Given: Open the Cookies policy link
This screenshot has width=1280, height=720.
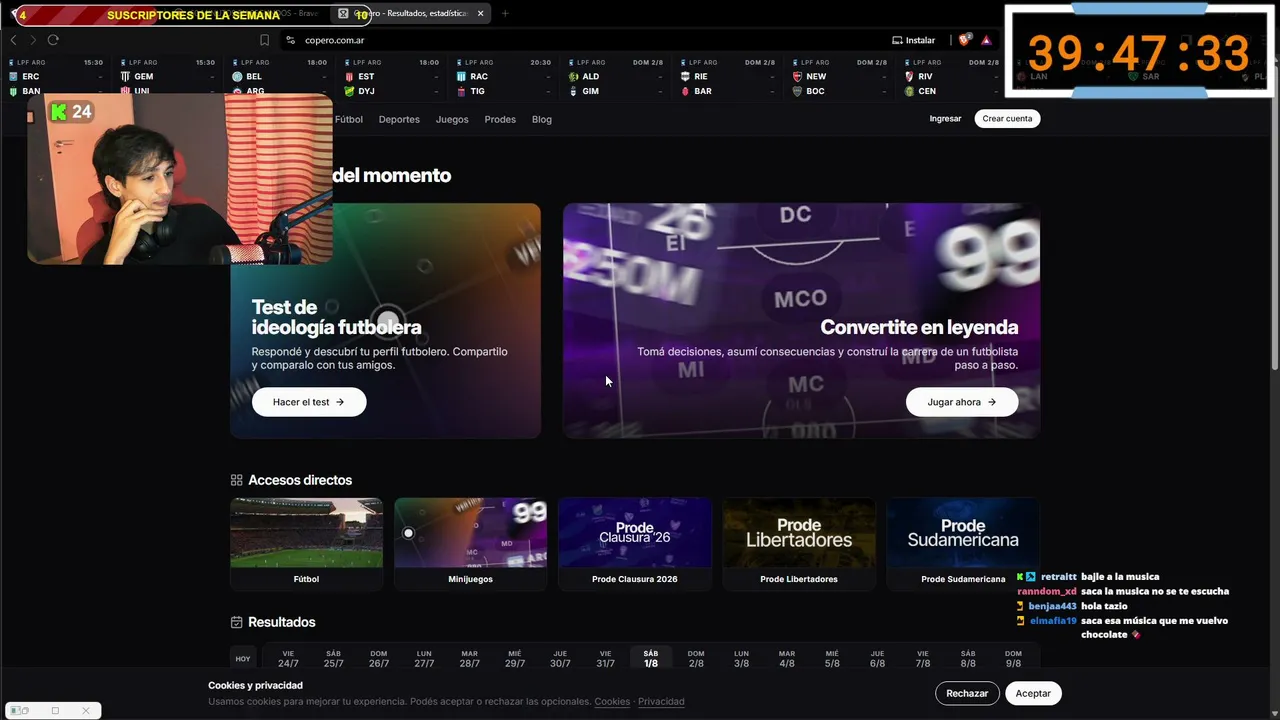Looking at the screenshot, I should click(612, 702).
